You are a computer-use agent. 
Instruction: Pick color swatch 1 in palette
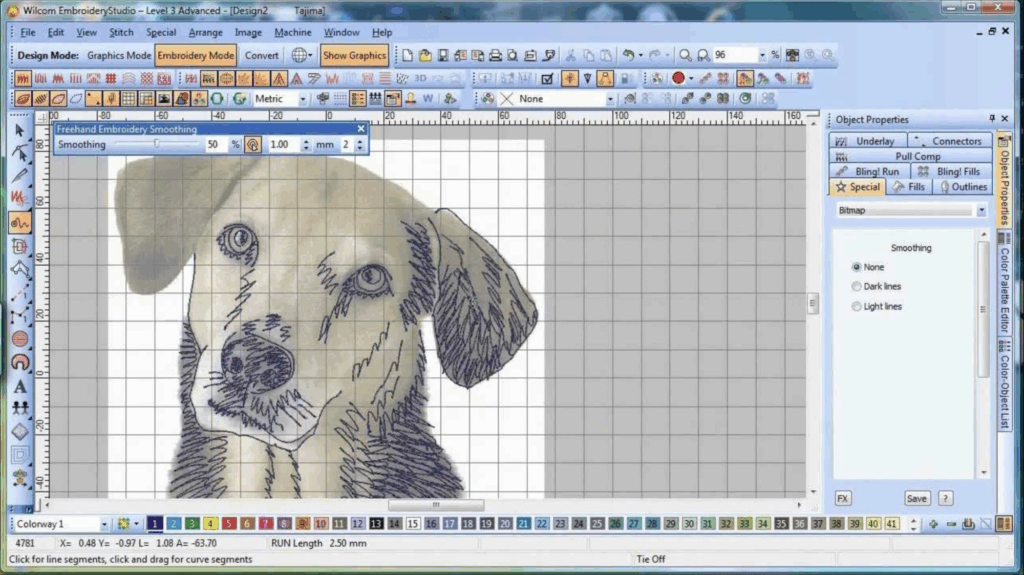pyautogui.click(x=155, y=524)
